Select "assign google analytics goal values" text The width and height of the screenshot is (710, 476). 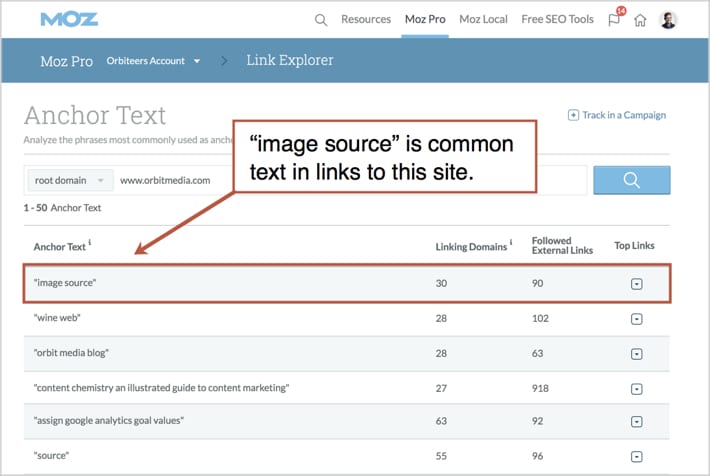(x=109, y=420)
